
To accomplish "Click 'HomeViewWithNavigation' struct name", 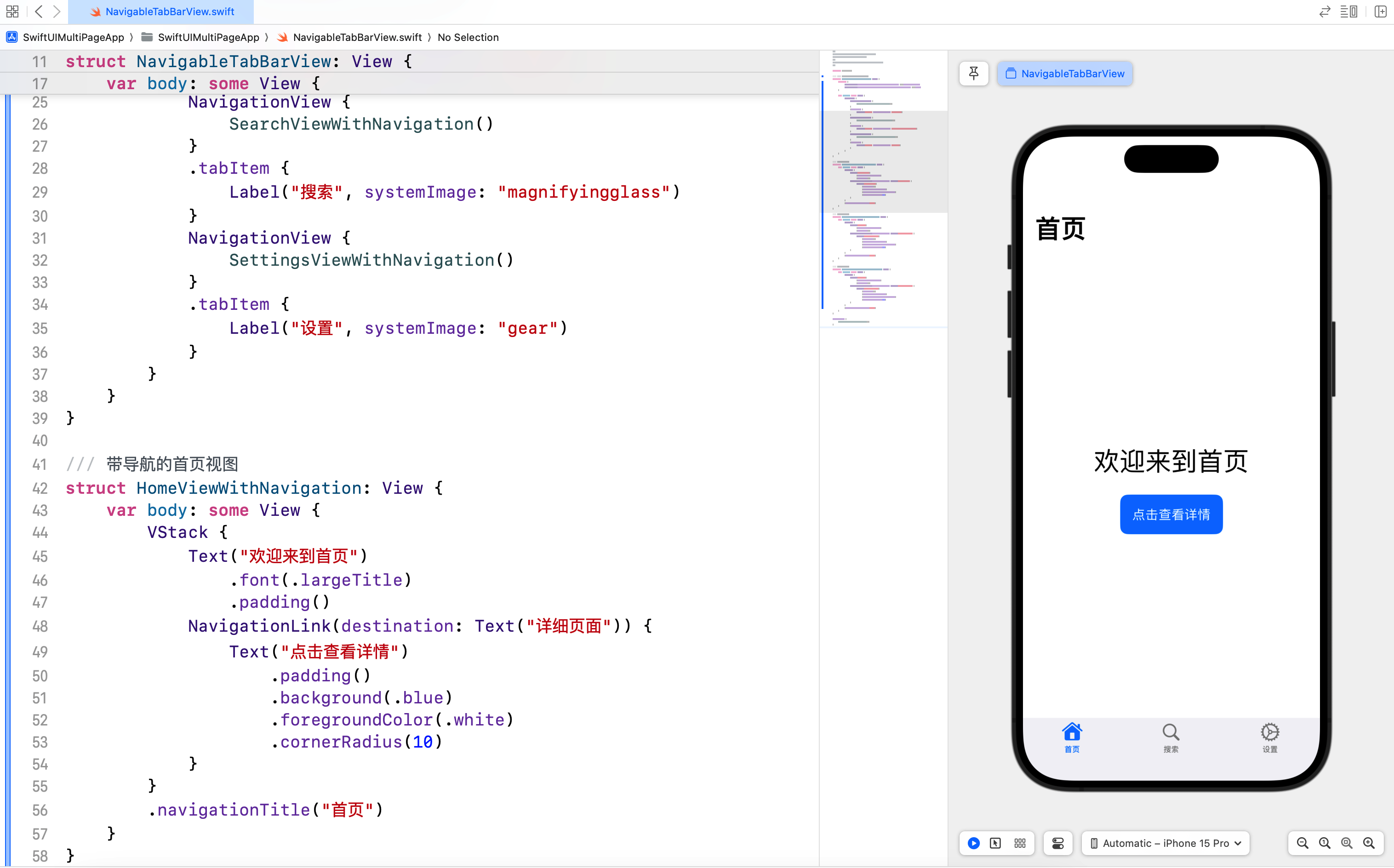I will tap(249, 488).
